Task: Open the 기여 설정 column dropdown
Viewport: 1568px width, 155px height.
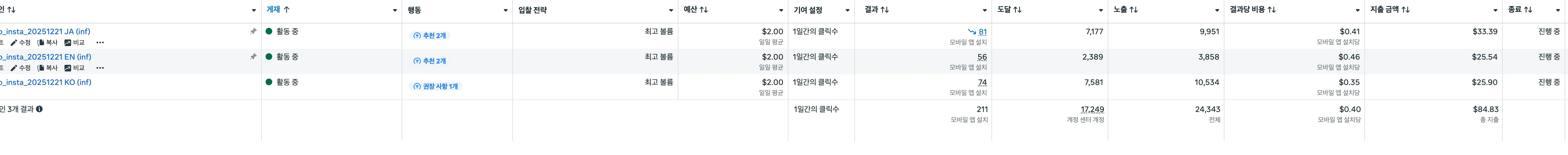Action: [x=847, y=10]
